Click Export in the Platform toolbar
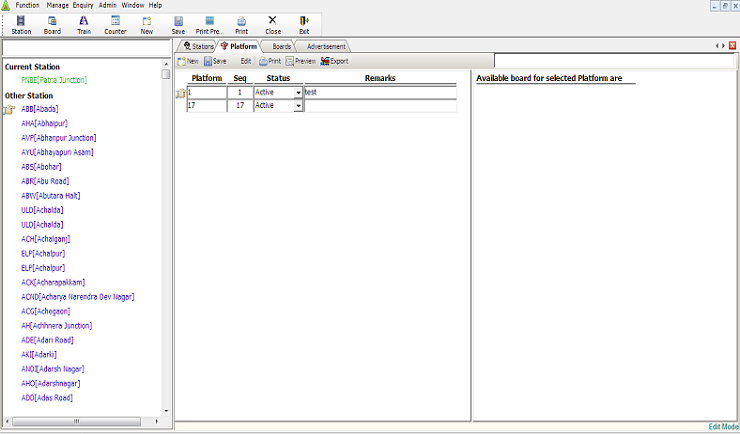Image resolution: width=740 pixels, height=434 pixels. point(334,61)
